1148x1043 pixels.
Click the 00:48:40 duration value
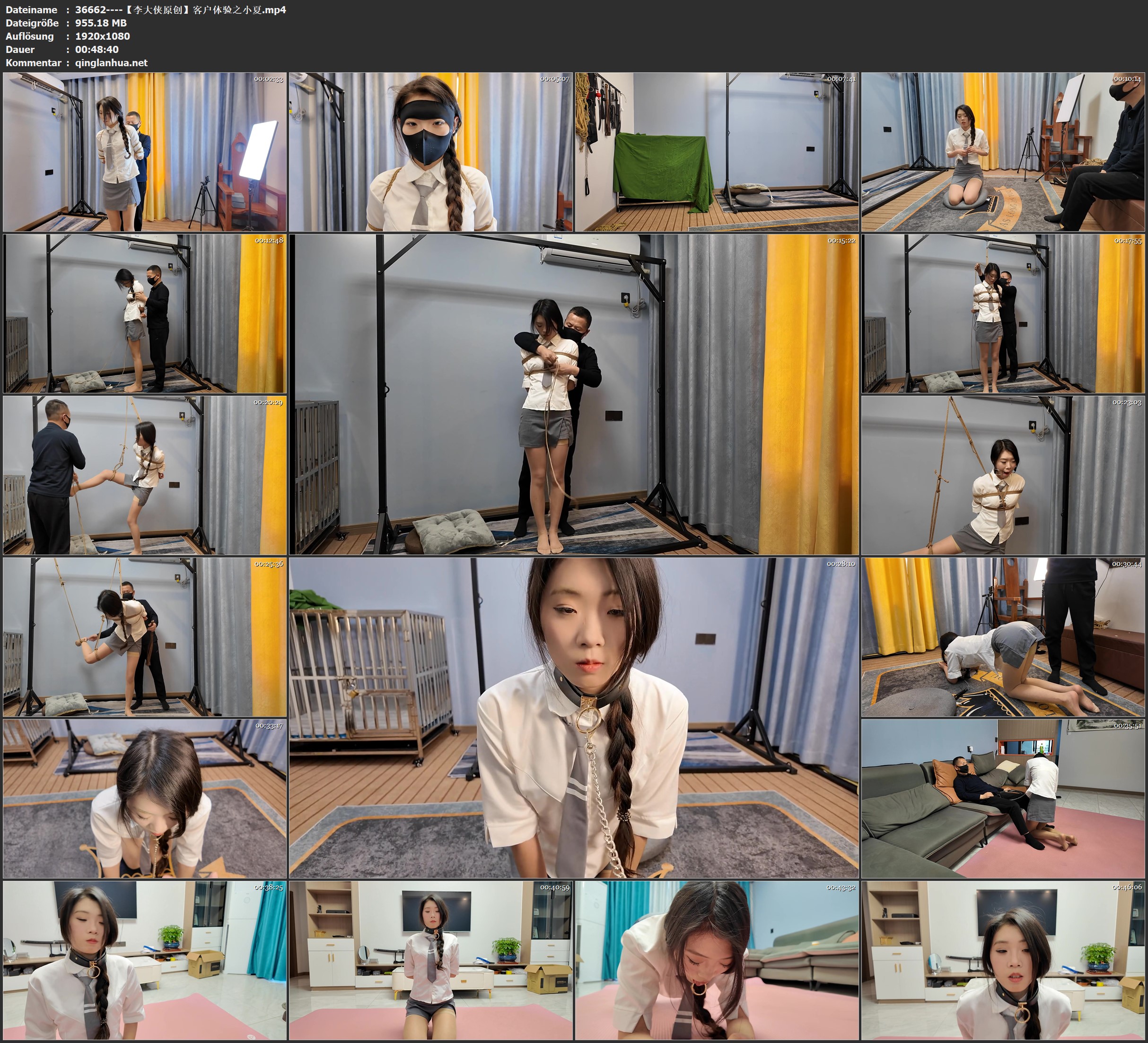click(x=97, y=50)
